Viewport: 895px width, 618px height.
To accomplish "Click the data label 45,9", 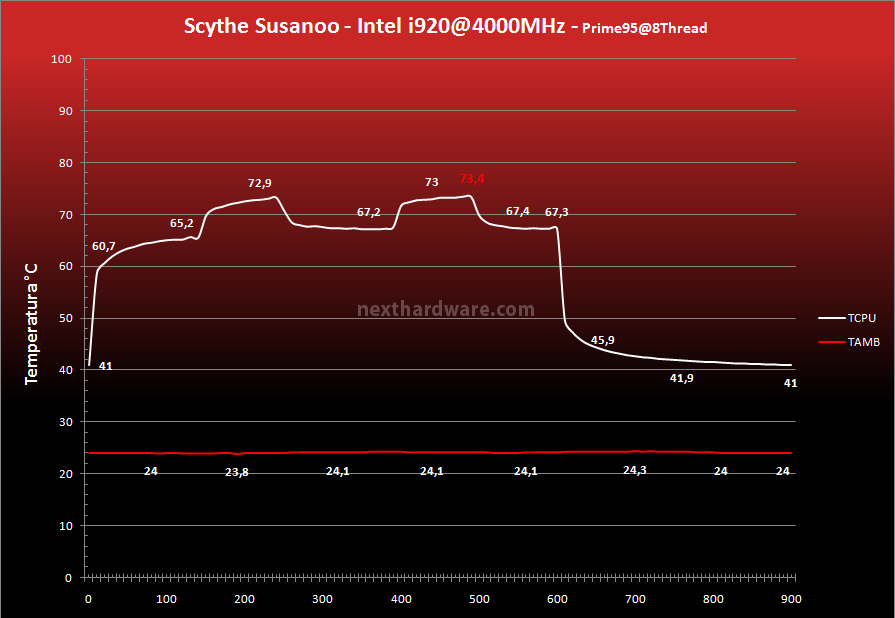I will [603, 340].
